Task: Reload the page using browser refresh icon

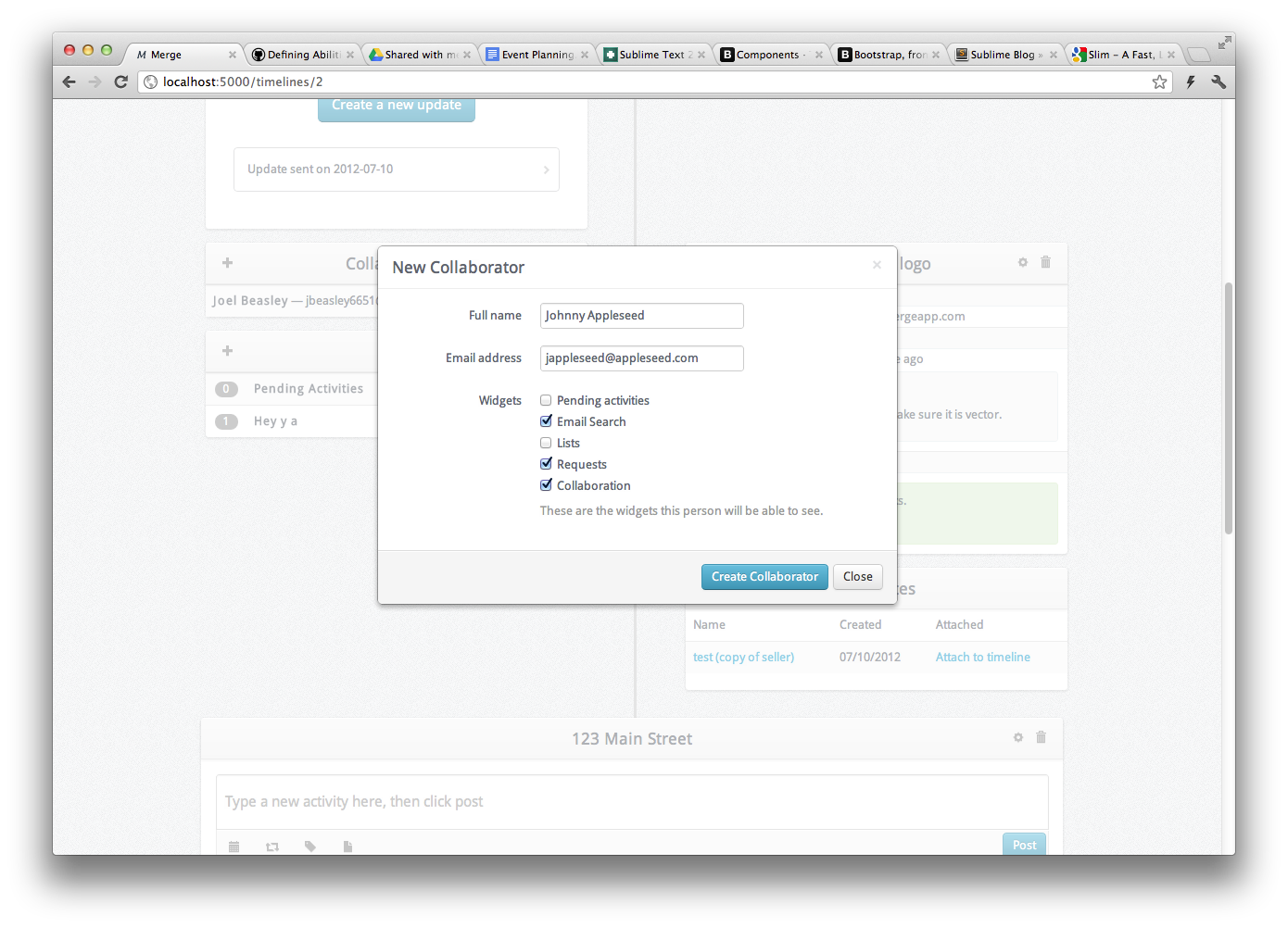Action: point(120,82)
